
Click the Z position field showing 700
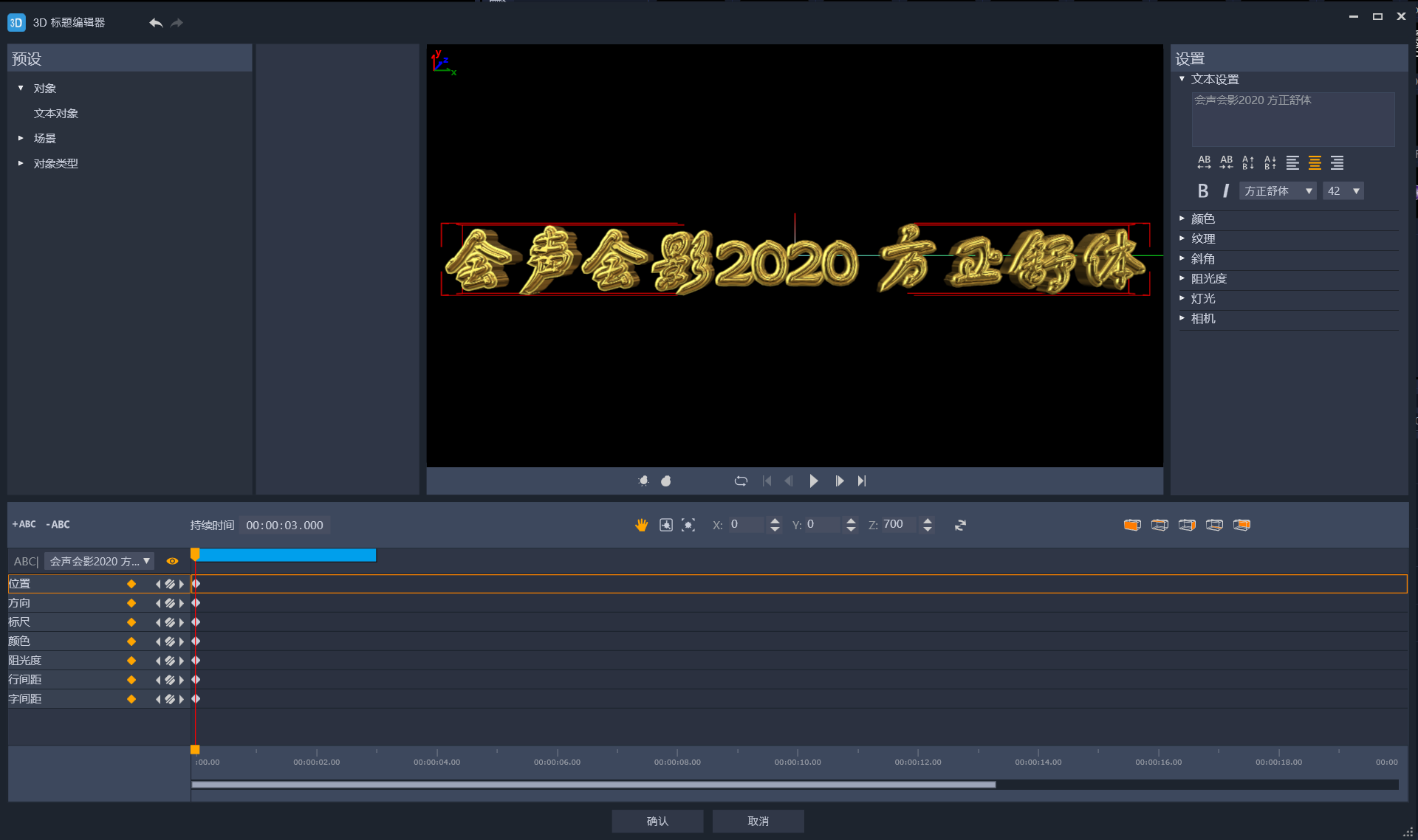tap(899, 524)
